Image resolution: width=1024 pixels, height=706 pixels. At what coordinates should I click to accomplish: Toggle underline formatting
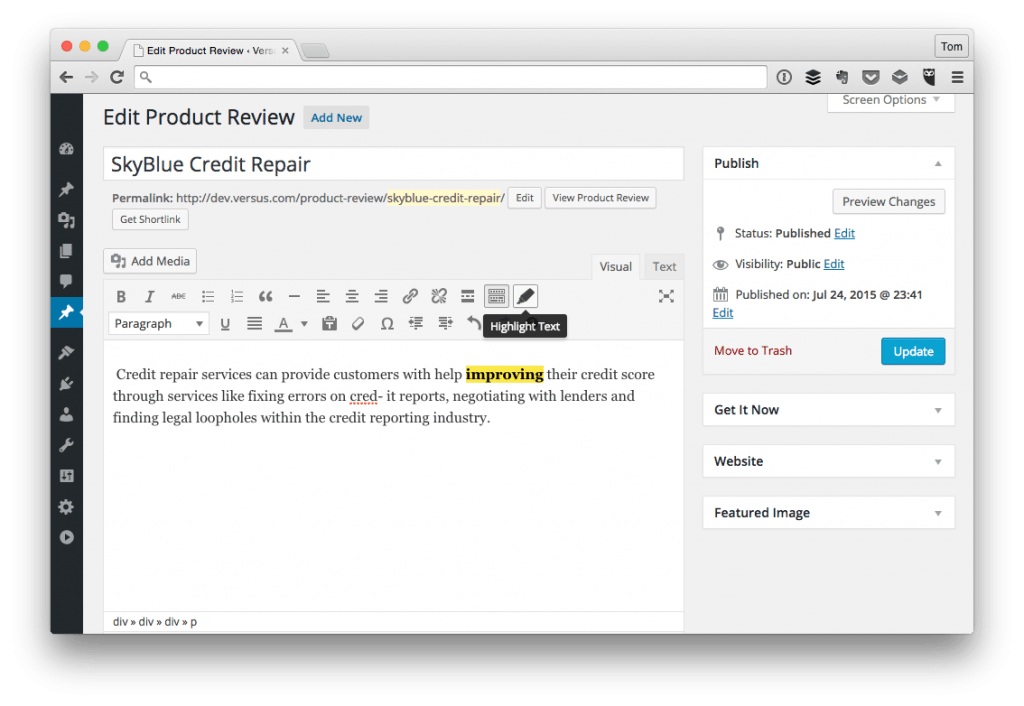point(224,323)
